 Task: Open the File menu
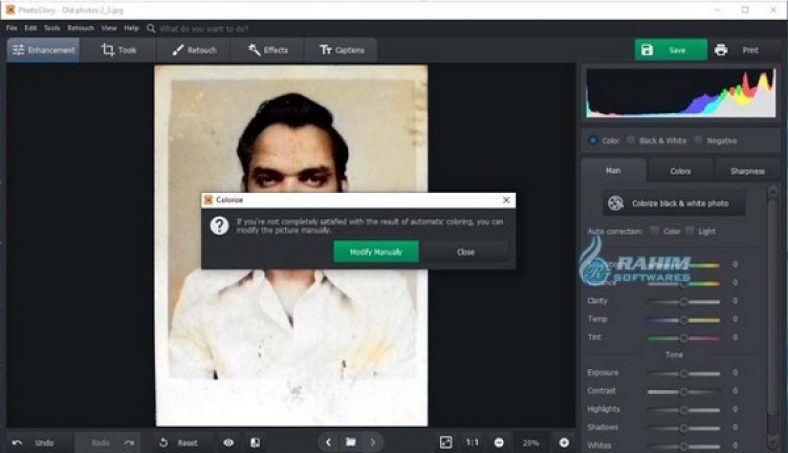pos(12,28)
